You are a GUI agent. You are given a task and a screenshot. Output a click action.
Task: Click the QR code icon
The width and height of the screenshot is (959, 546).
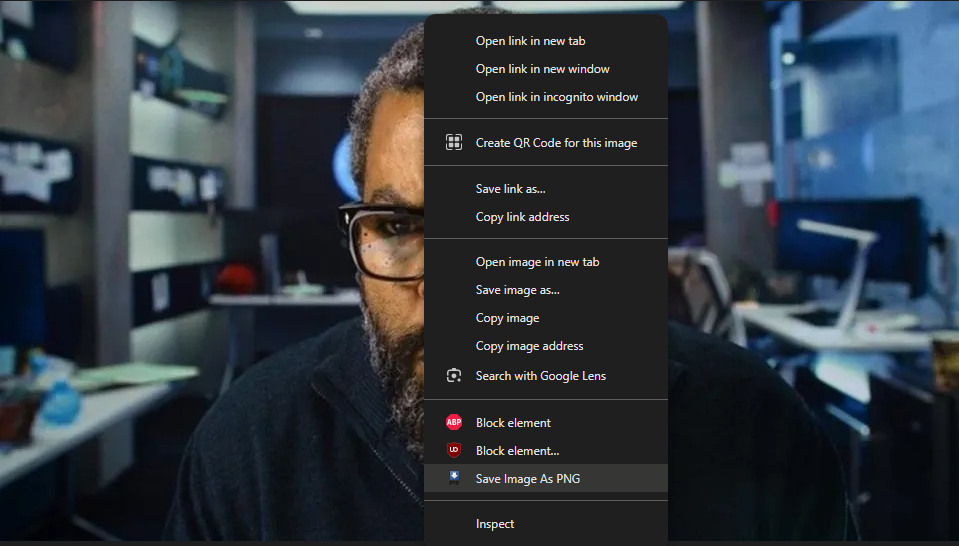[454, 142]
